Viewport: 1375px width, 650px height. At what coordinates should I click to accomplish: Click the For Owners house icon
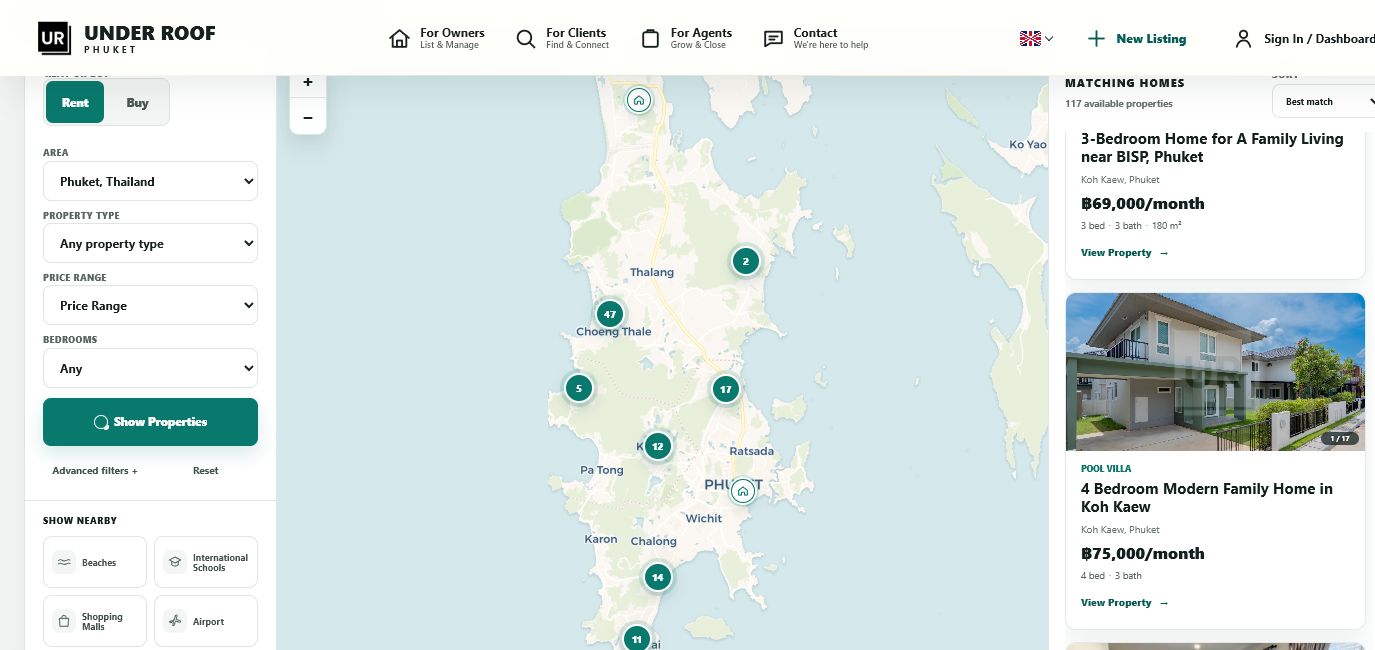click(x=399, y=39)
